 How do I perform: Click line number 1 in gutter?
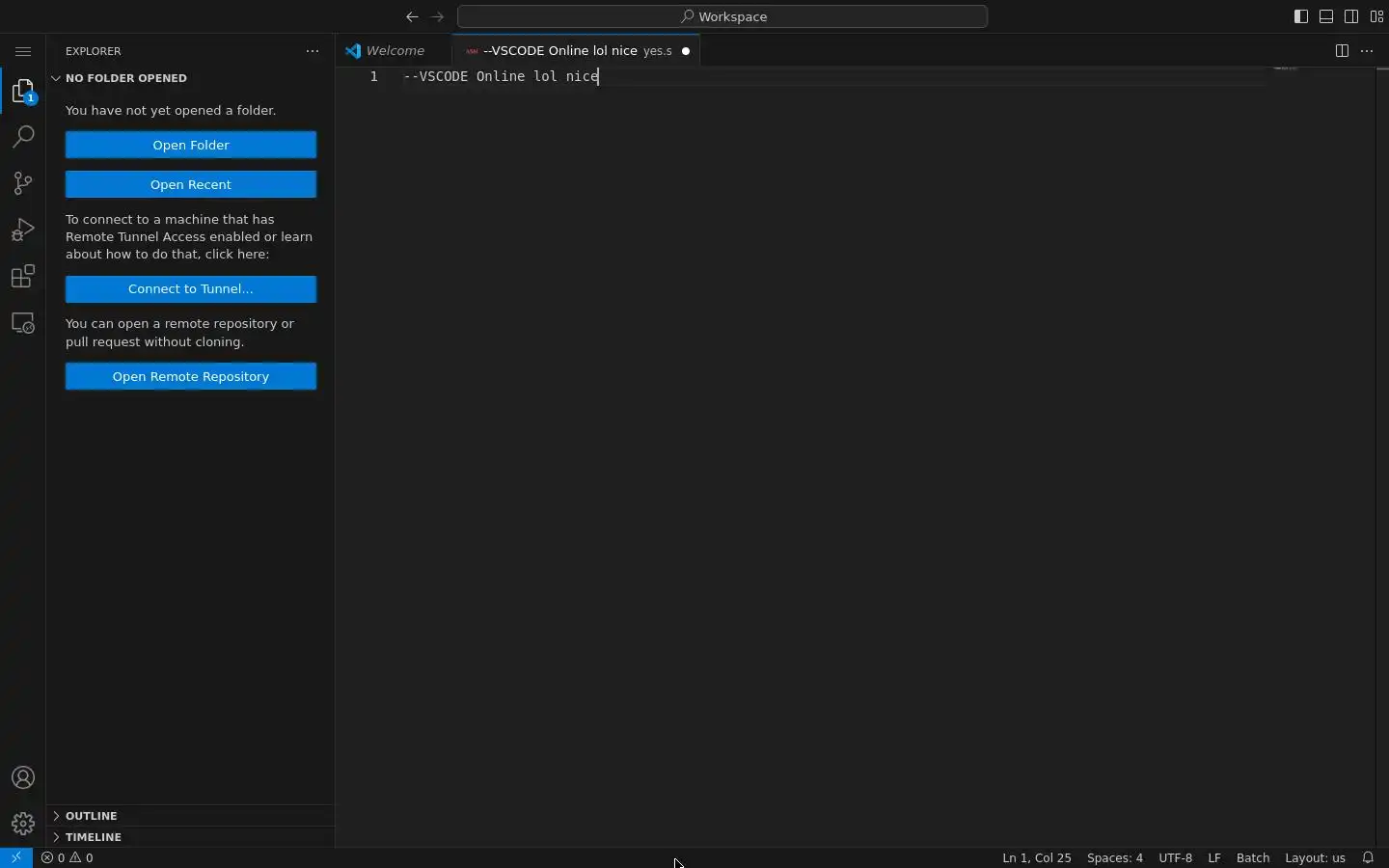pyautogui.click(x=374, y=76)
